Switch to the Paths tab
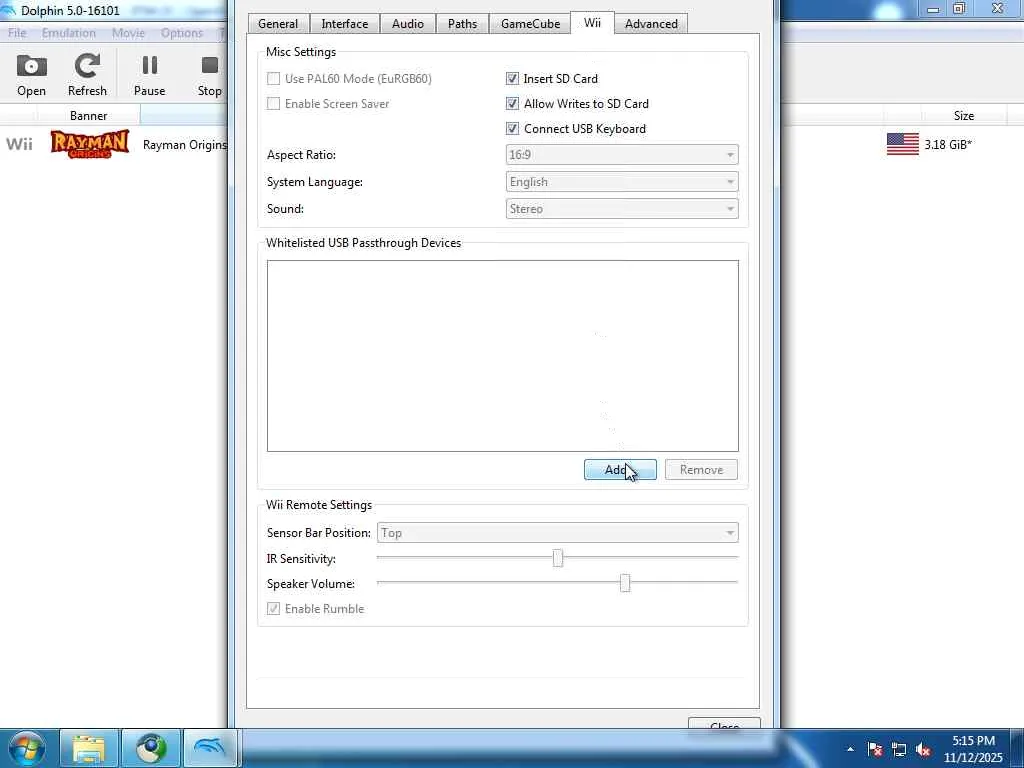Viewport: 1024px width, 768px height. click(x=462, y=24)
